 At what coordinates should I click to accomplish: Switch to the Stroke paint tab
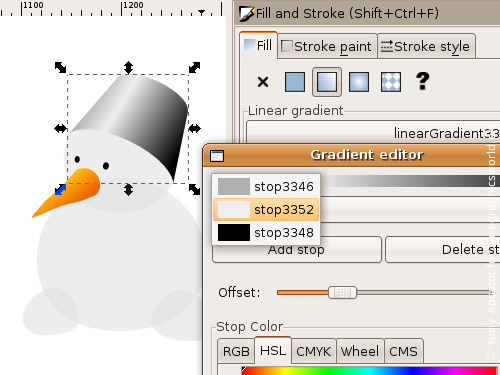click(327, 46)
